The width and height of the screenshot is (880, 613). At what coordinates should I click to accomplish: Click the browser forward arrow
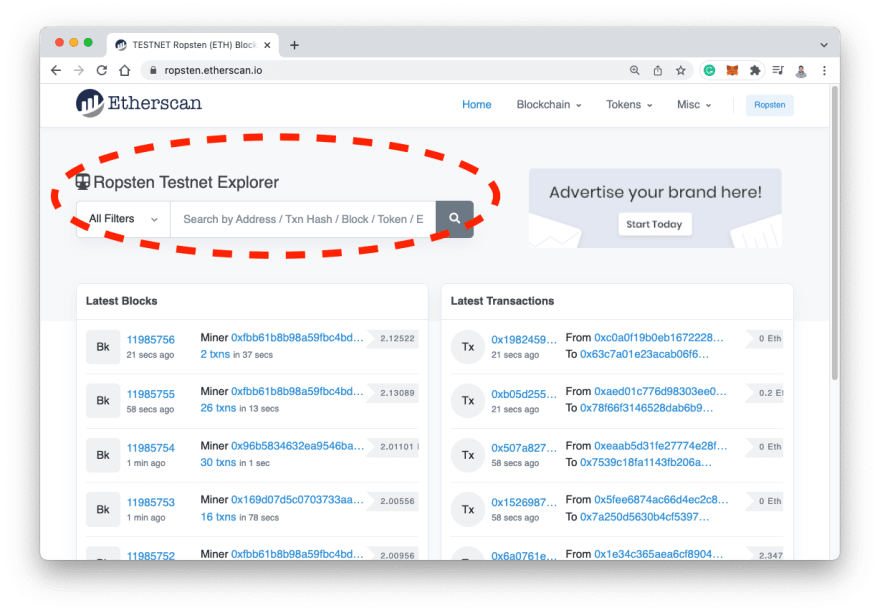(79, 70)
